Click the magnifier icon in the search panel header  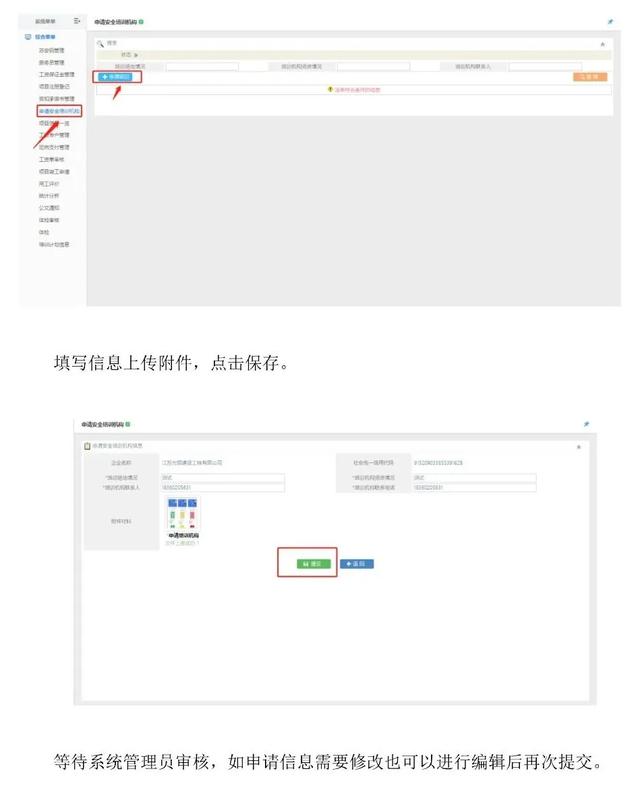point(100,44)
